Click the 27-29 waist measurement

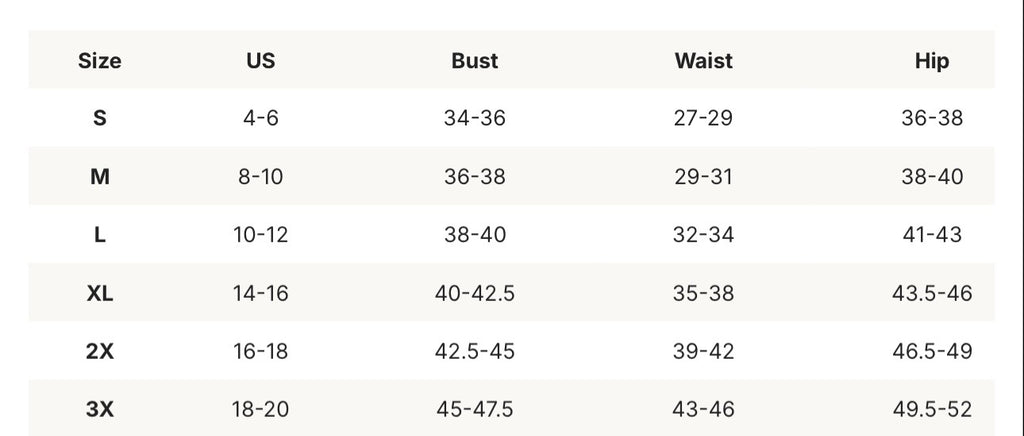[703, 118]
